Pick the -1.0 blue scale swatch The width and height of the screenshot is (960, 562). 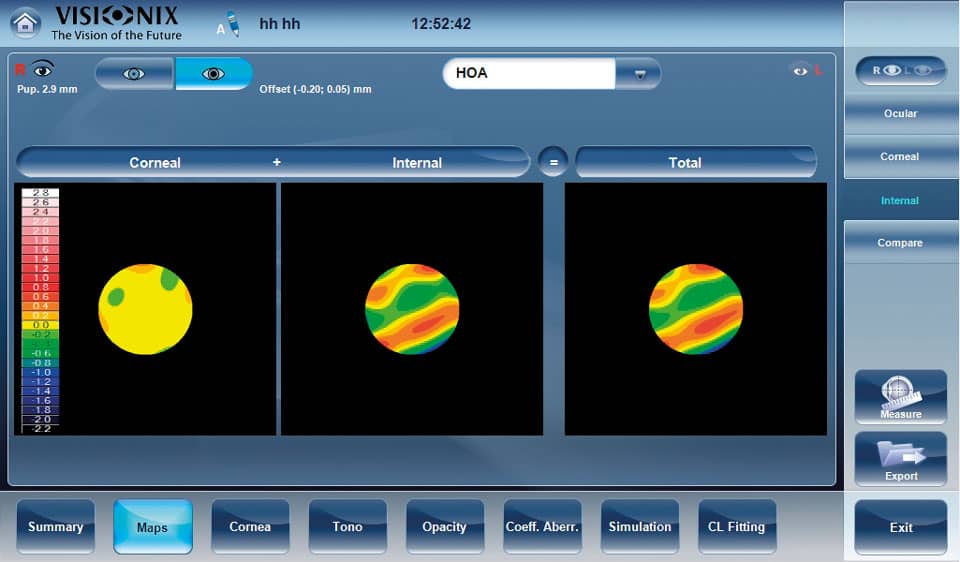click(40, 372)
